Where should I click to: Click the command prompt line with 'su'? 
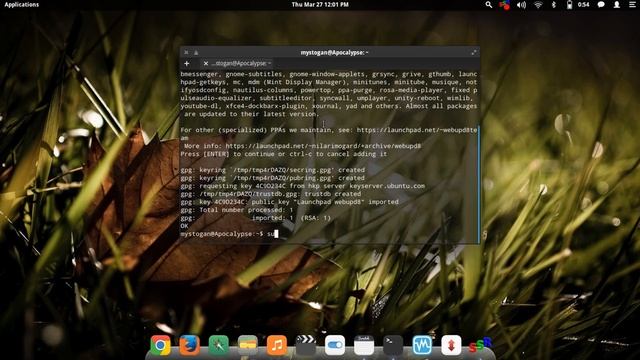(229, 234)
